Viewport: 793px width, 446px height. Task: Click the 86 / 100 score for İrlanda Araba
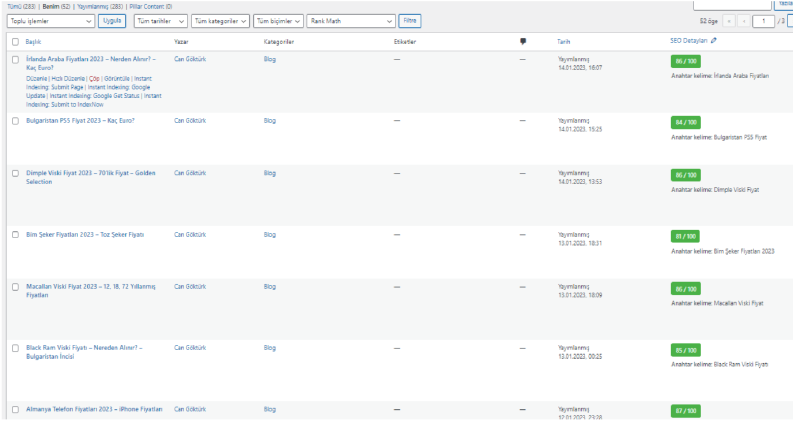point(685,61)
